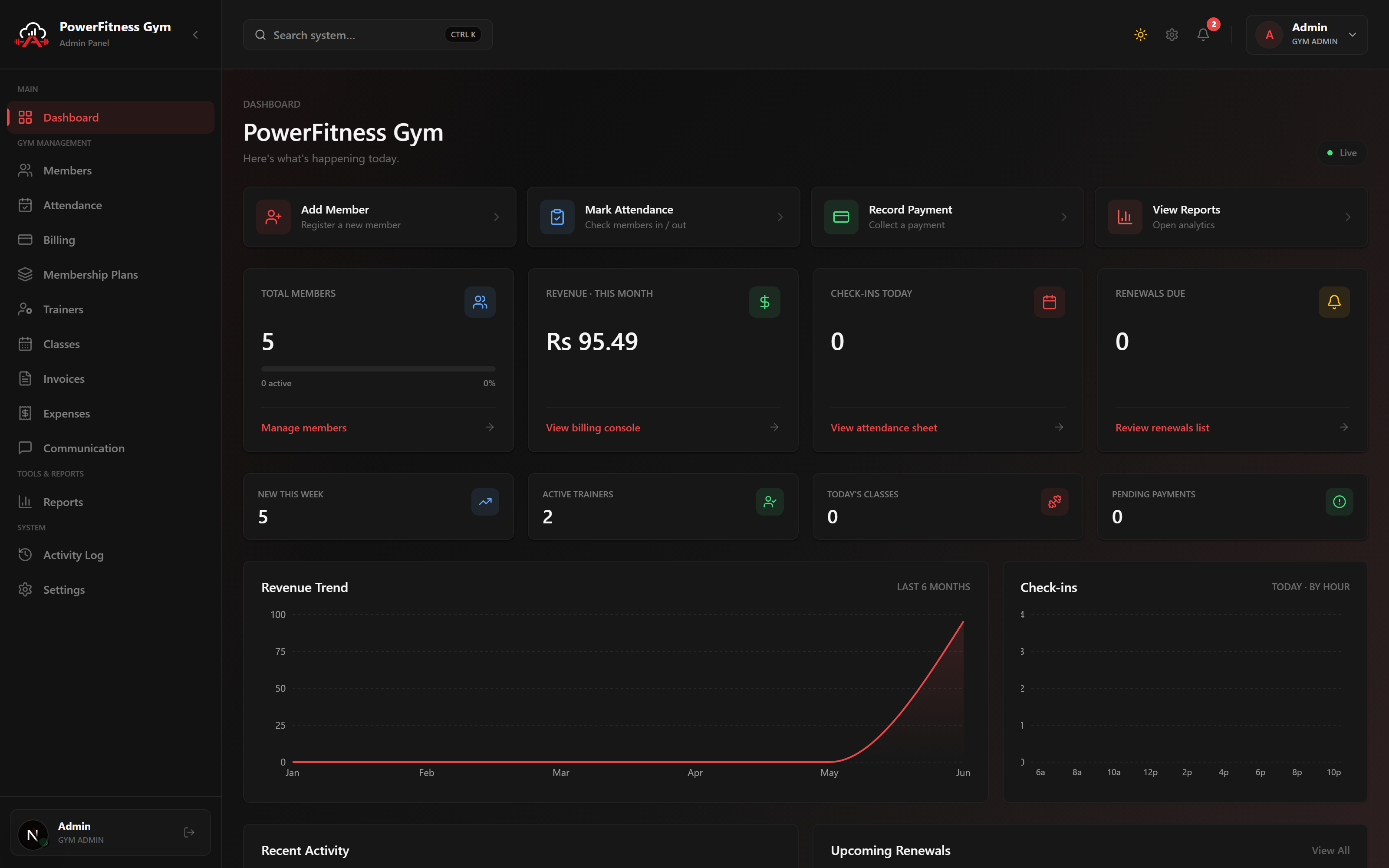Open the View billing console link
Image resolution: width=1389 pixels, height=868 pixels.
[x=592, y=427]
